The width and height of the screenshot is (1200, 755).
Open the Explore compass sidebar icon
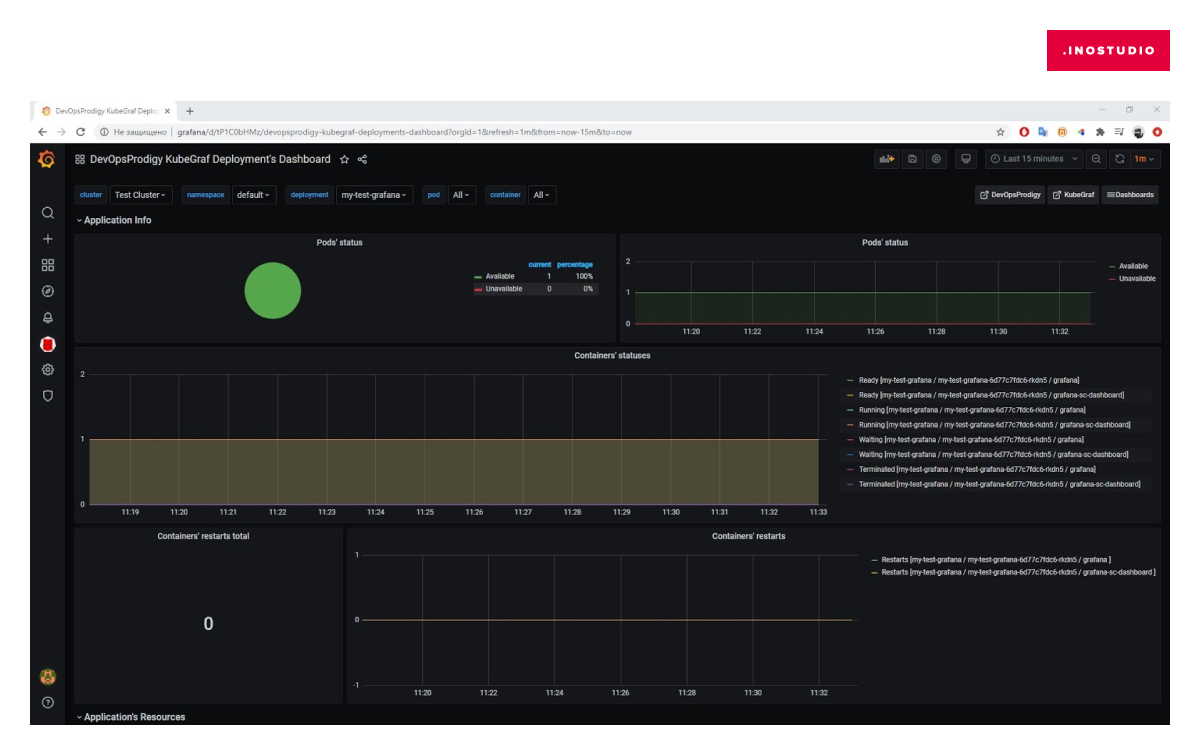point(47,291)
